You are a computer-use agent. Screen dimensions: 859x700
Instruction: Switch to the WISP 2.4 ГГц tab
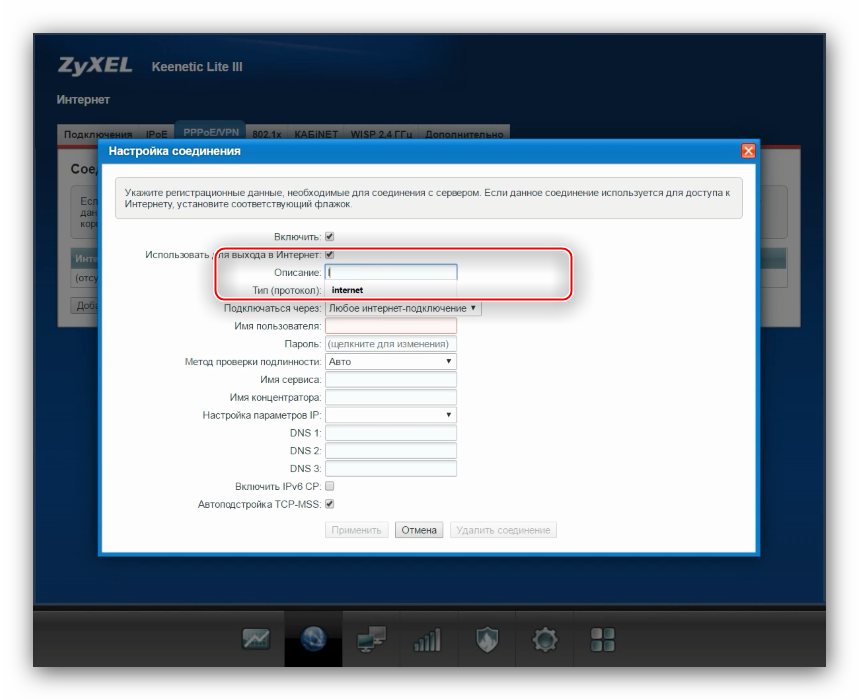pos(381,134)
